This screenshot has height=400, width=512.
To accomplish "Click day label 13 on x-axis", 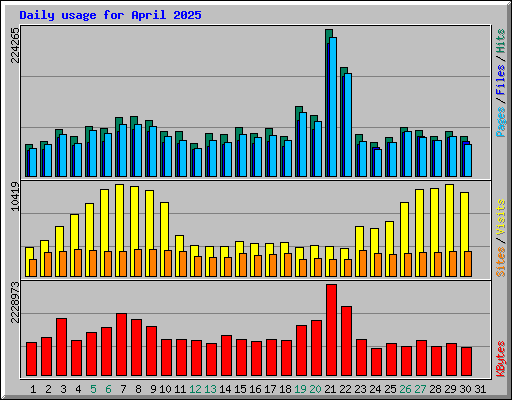I will point(210,389).
